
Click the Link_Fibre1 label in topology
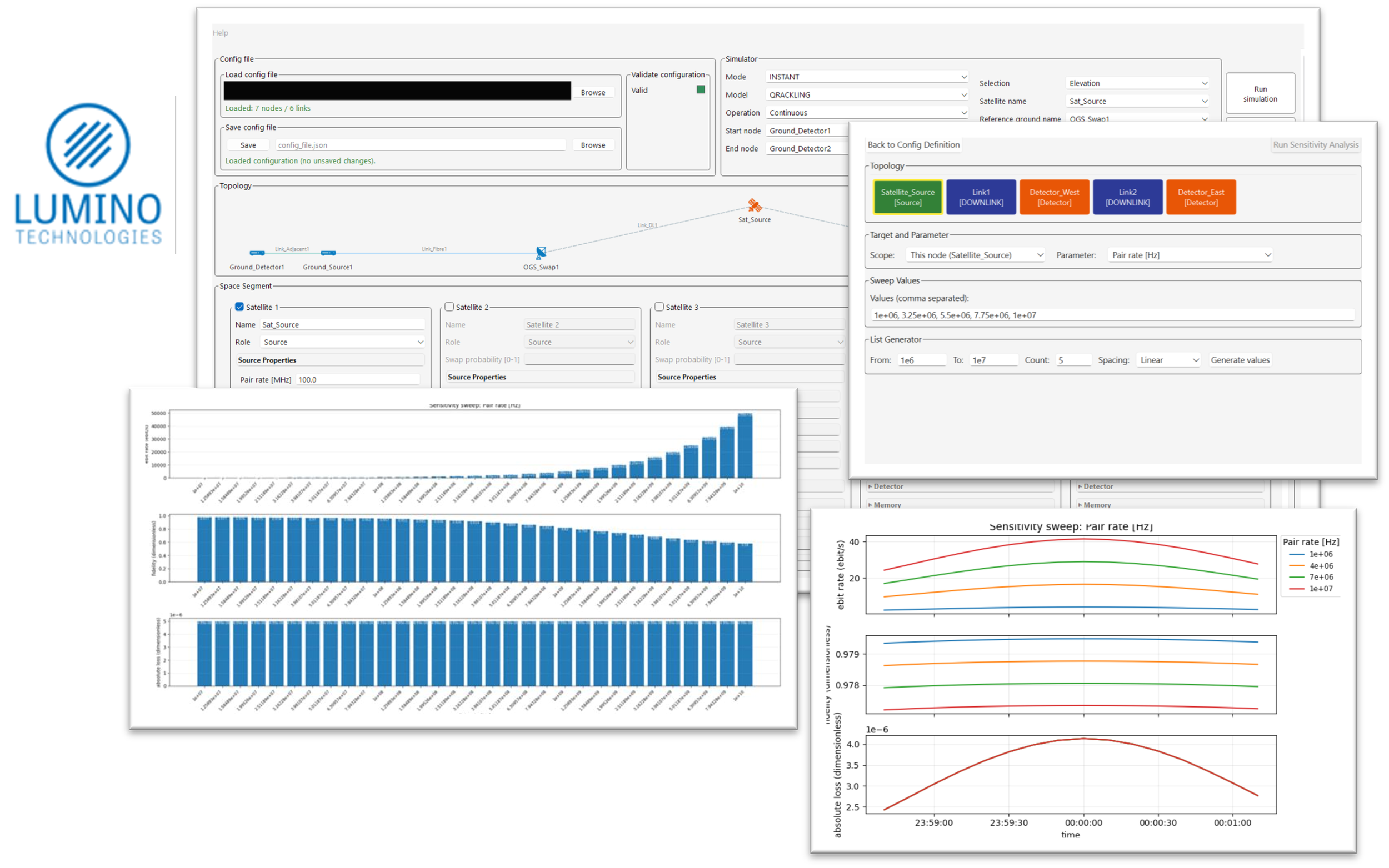[434, 249]
